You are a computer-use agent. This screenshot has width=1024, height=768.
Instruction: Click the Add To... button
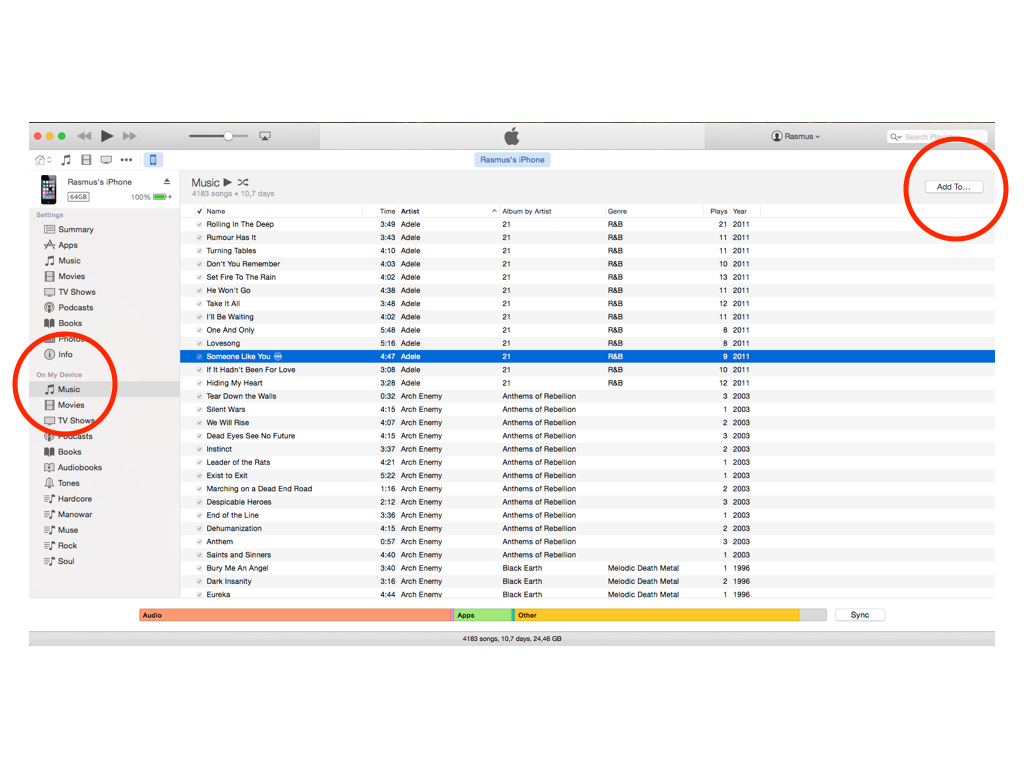pyautogui.click(x=953, y=187)
